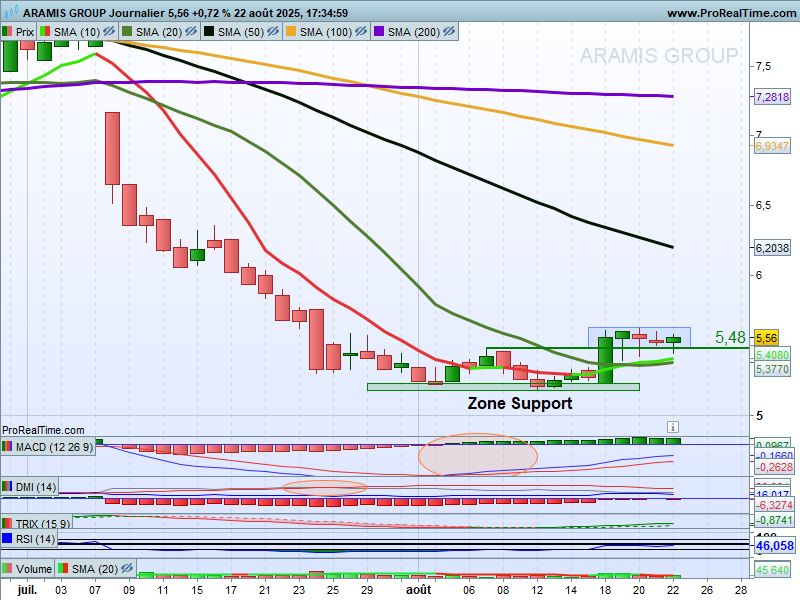Click the RSI indicator blue icon
This screenshot has width=800, height=600.
(7, 538)
